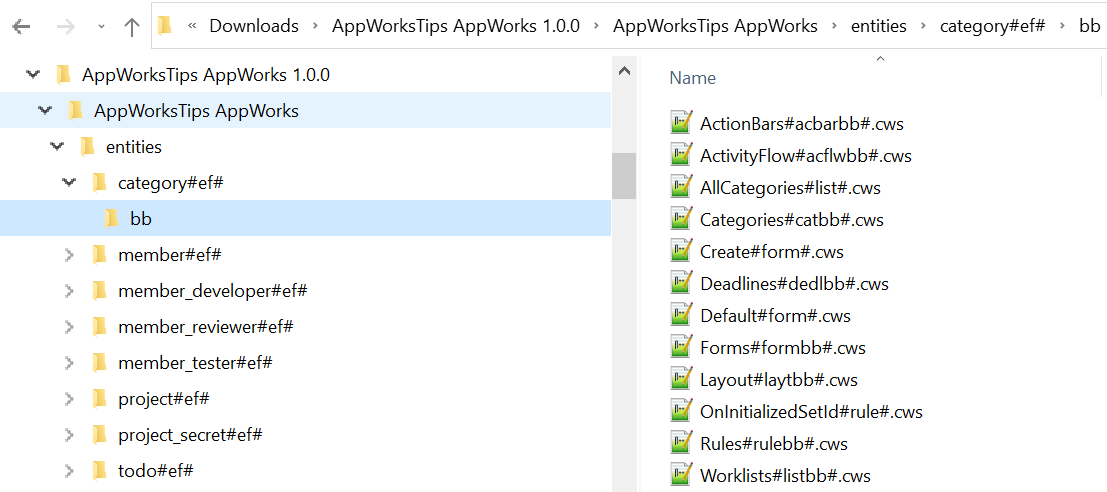
Task: Select the Create#form#.cws file icon
Action: tap(682, 252)
